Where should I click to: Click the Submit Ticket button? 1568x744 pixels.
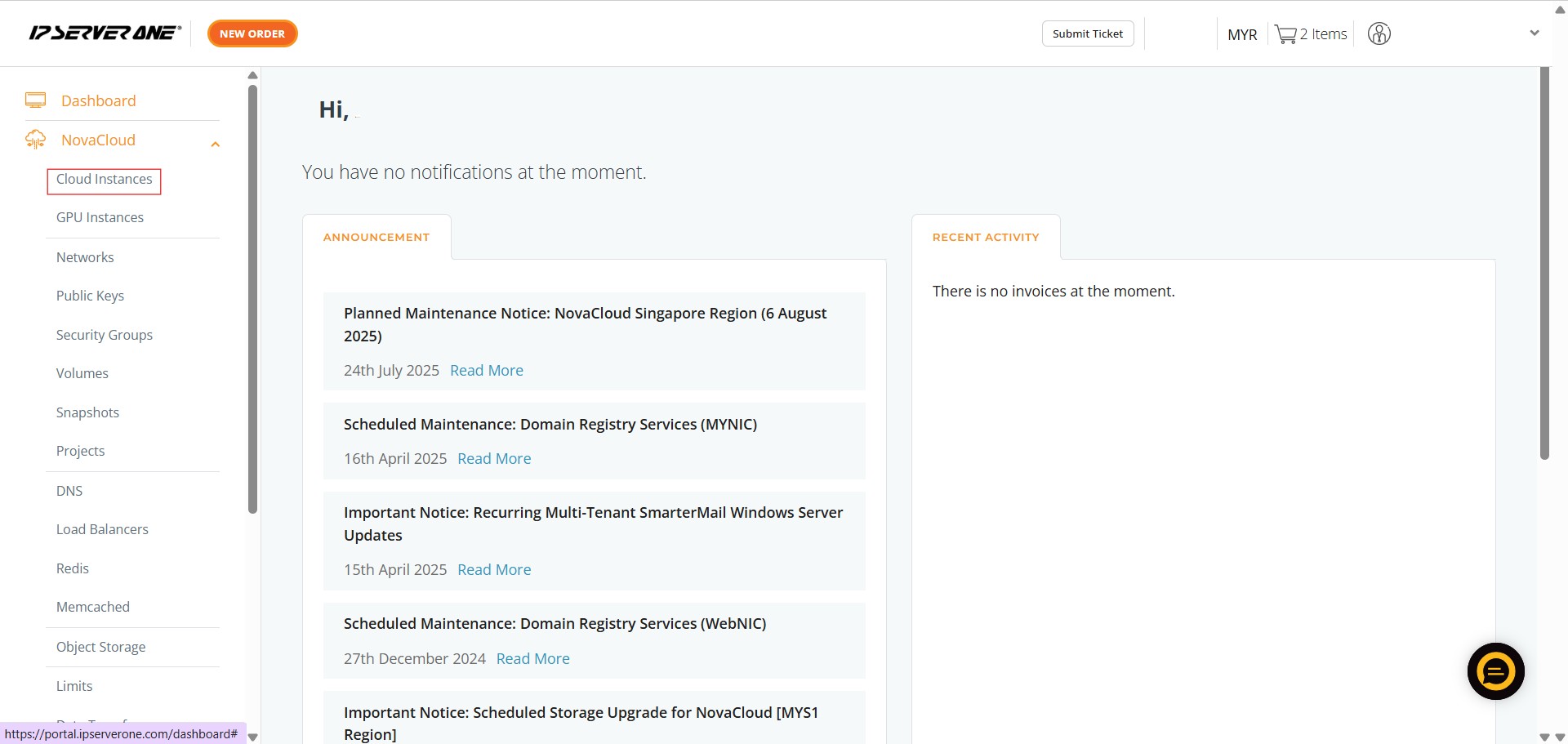[1088, 33]
